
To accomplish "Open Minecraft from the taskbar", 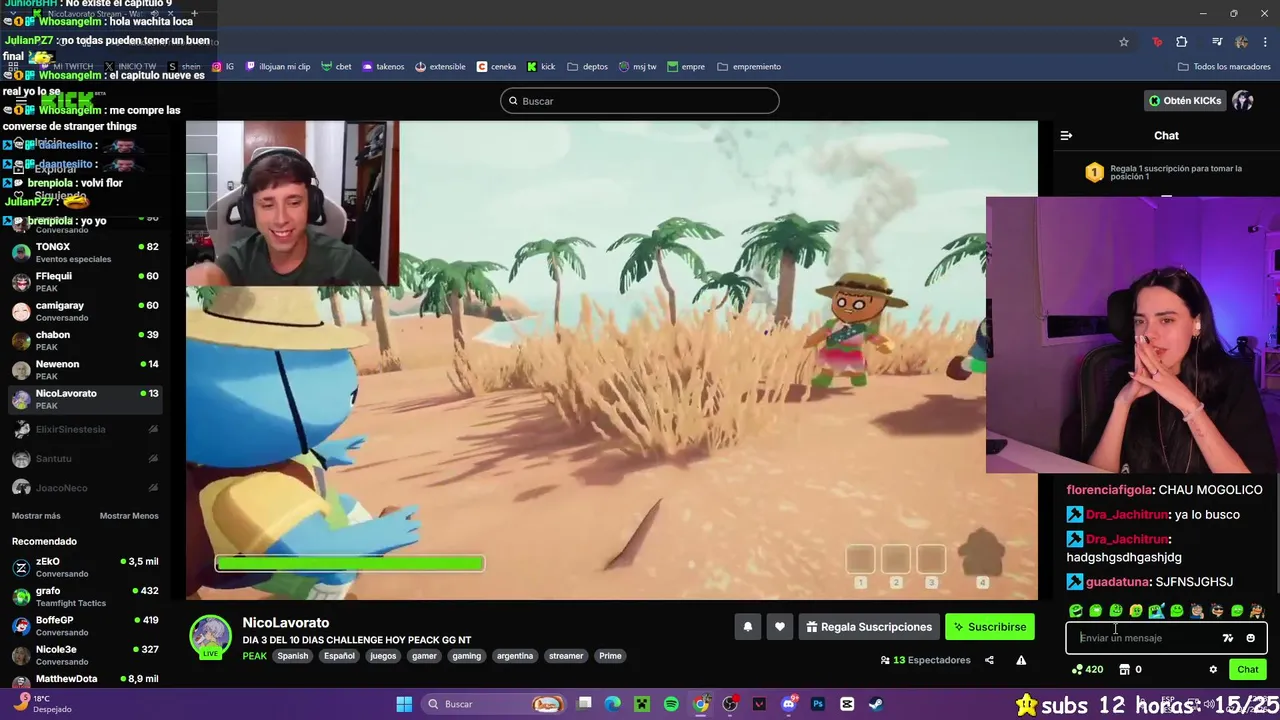I will click(x=642, y=704).
